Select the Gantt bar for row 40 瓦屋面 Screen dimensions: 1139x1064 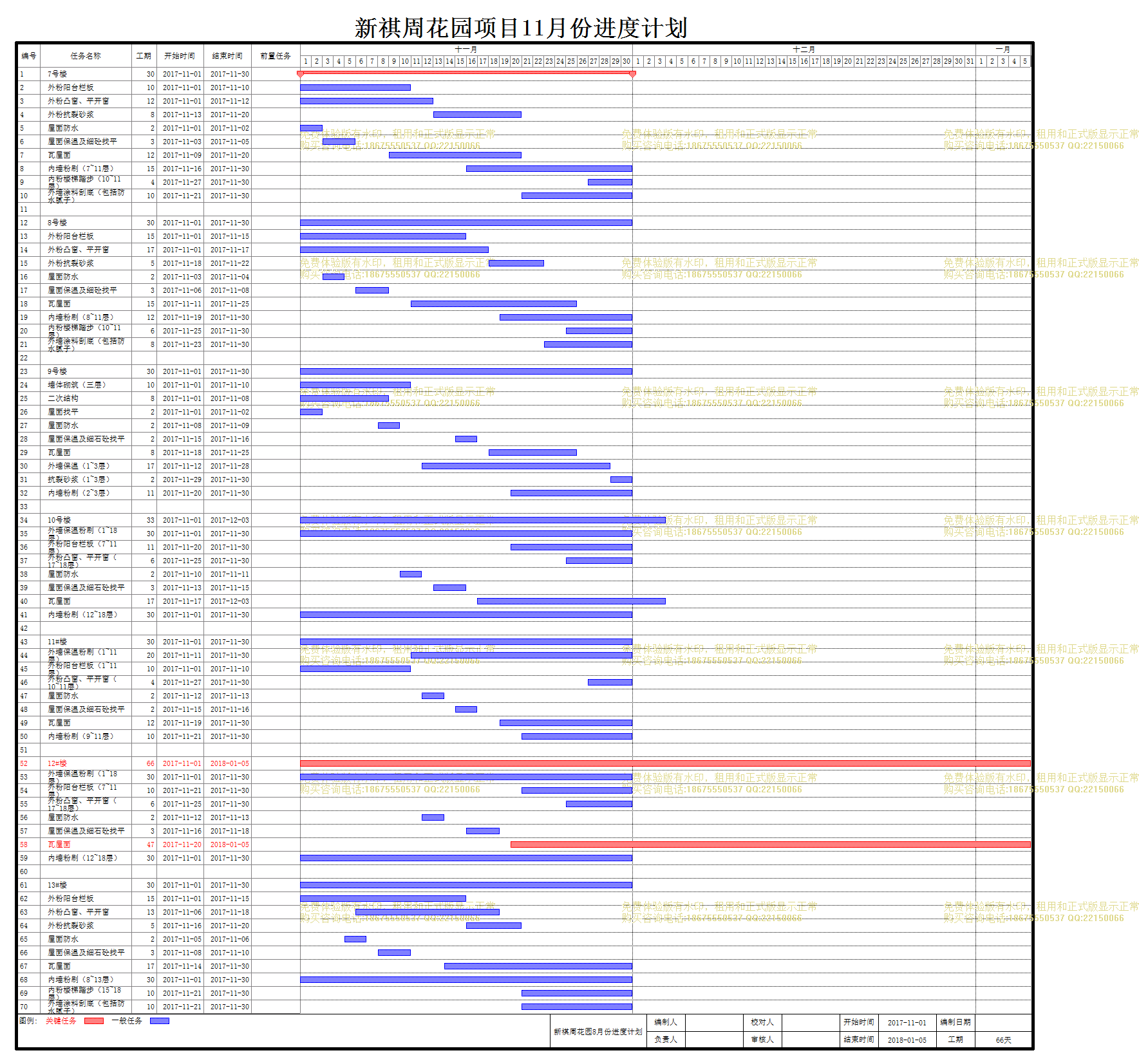tap(571, 601)
